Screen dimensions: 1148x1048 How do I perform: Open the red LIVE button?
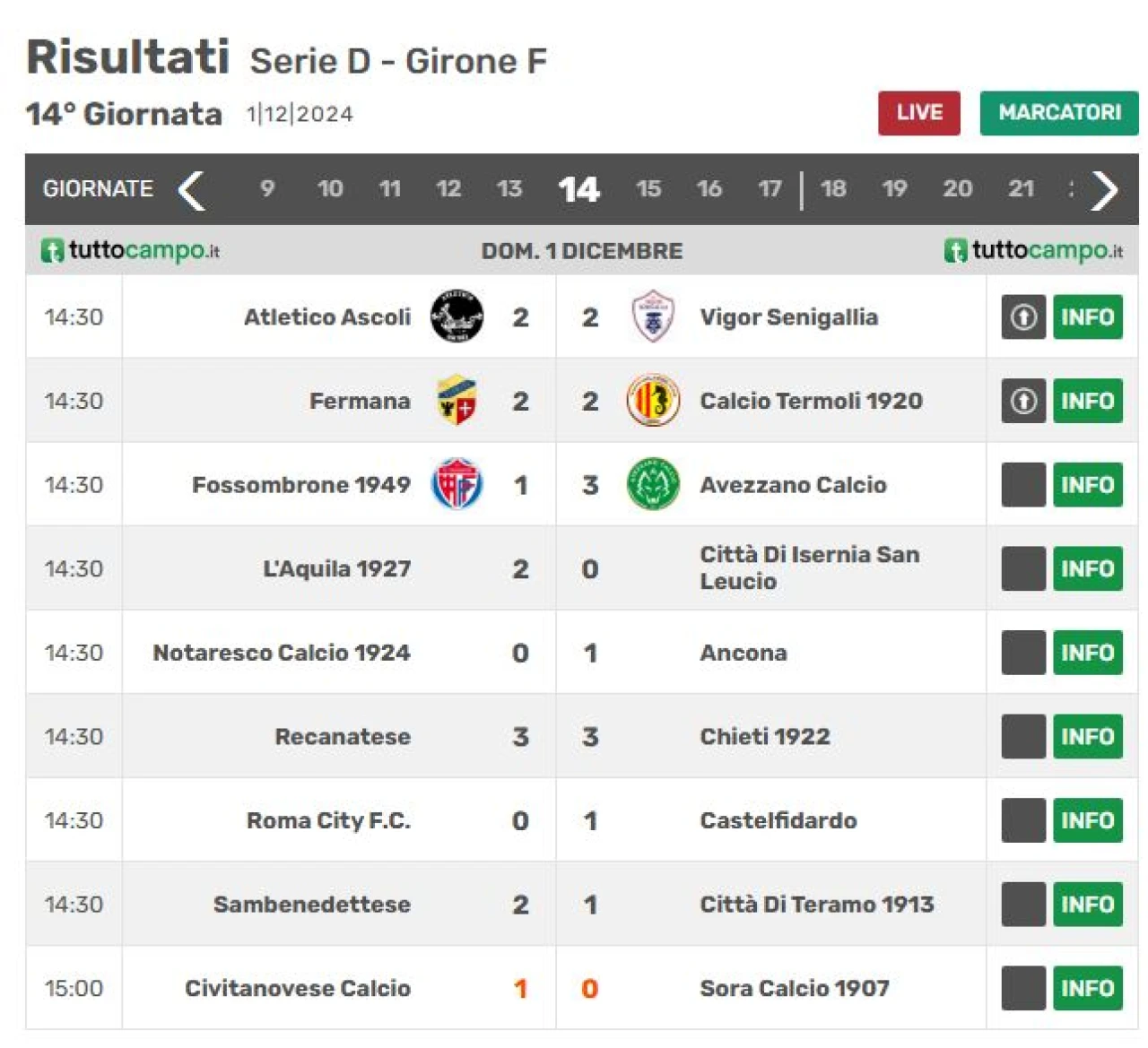point(919,113)
